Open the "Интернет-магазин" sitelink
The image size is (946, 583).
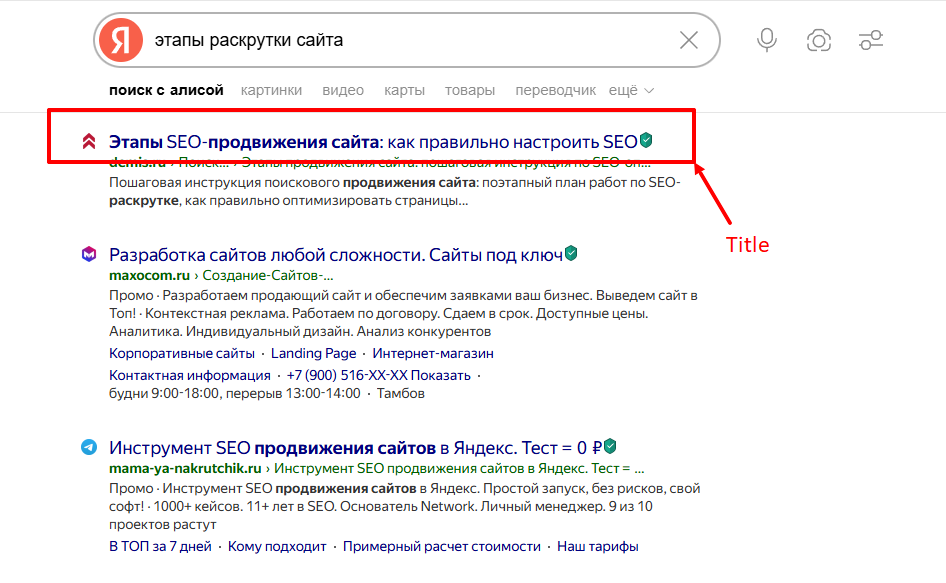pyautogui.click(x=433, y=353)
